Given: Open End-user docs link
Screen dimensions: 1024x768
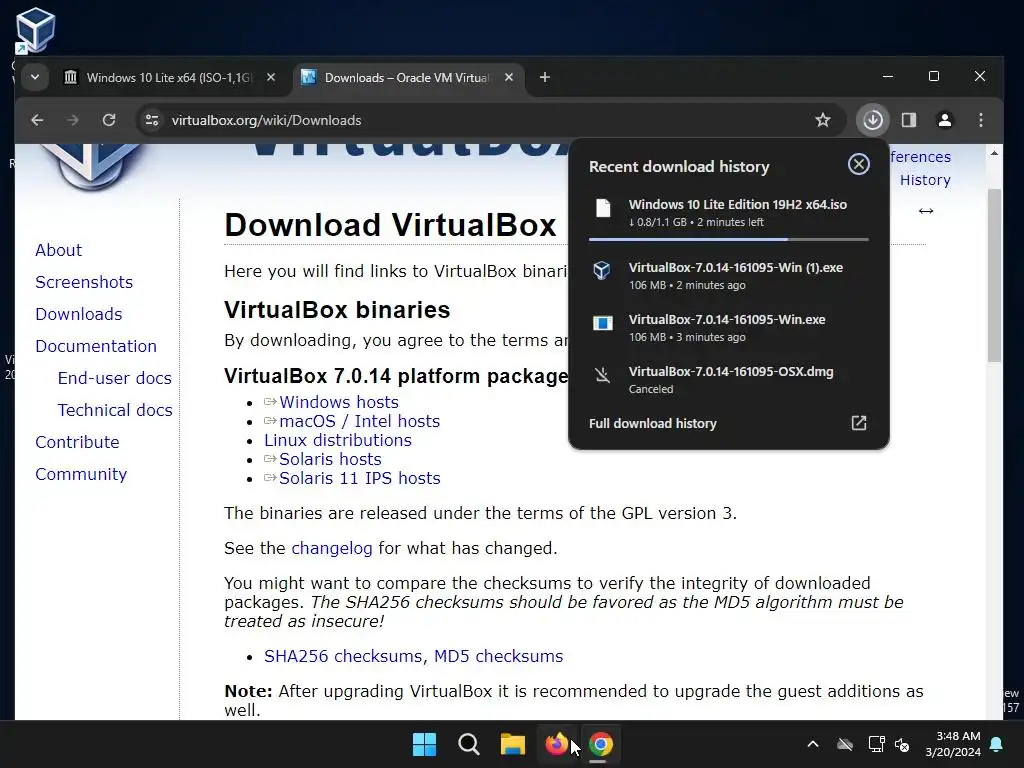Looking at the screenshot, I should pyautogui.click(x=114, y=378).
